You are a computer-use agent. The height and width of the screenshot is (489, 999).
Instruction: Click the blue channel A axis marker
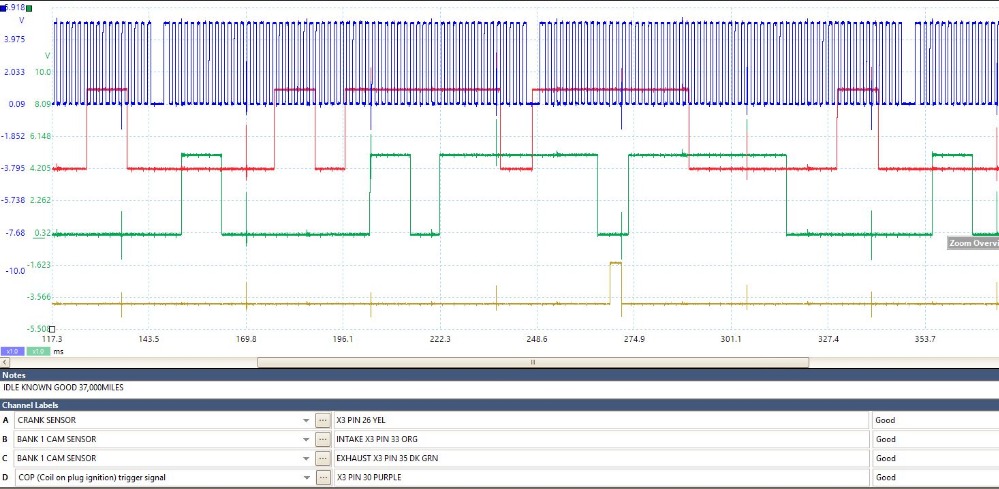(x=4, y=7)
